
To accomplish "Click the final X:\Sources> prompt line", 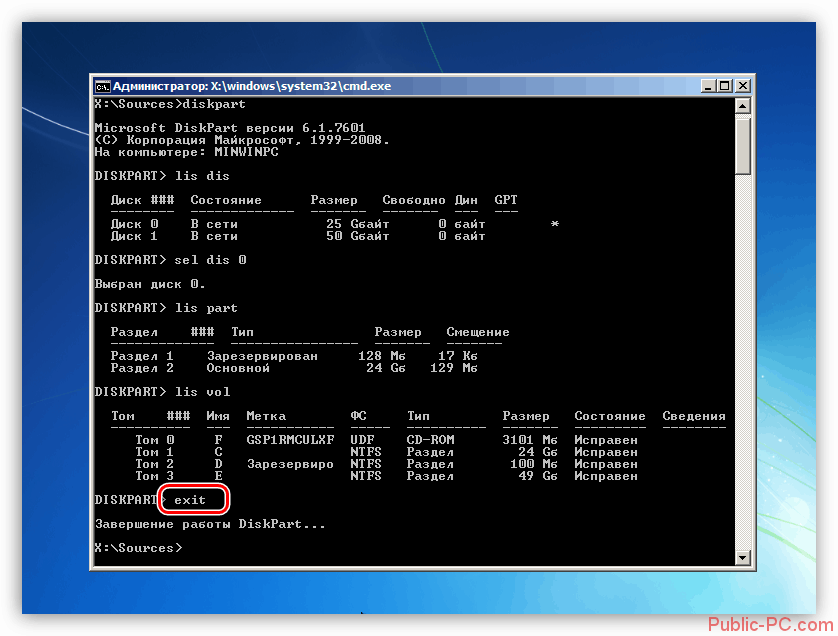I will pyautogui.click(x=138, y=548).
